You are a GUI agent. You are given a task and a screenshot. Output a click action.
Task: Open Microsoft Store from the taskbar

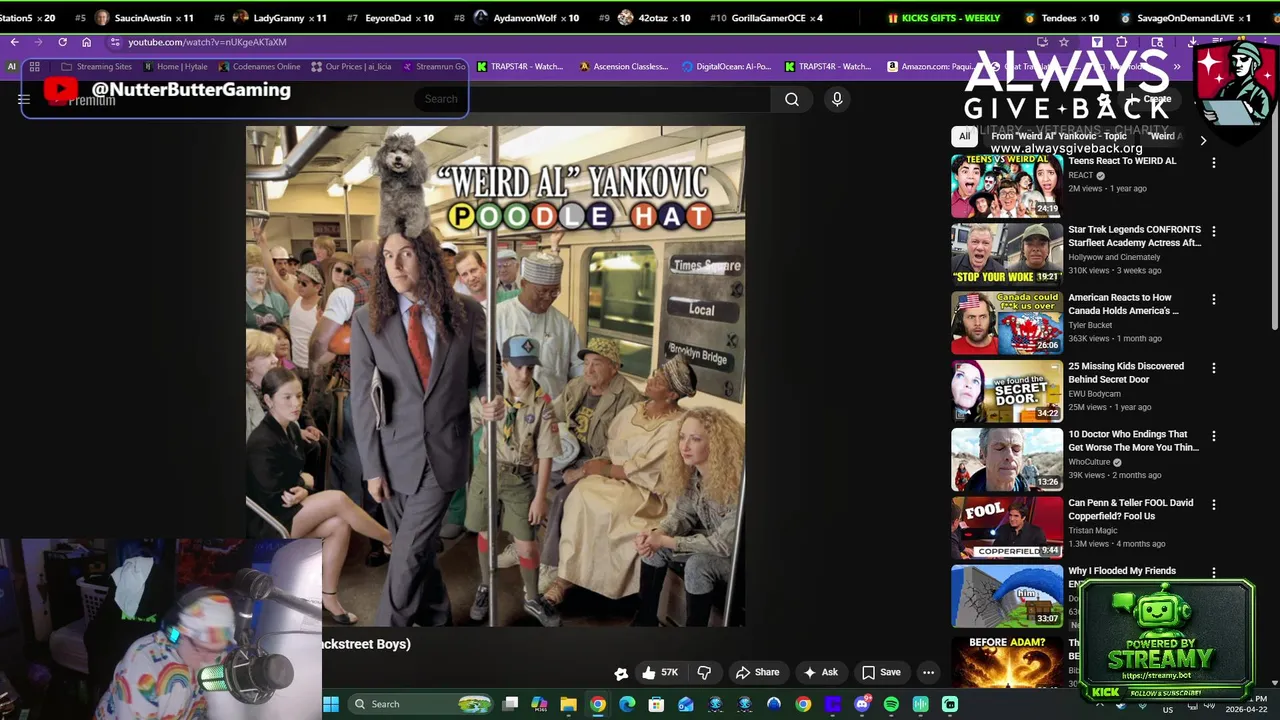[x=656, y=704]
